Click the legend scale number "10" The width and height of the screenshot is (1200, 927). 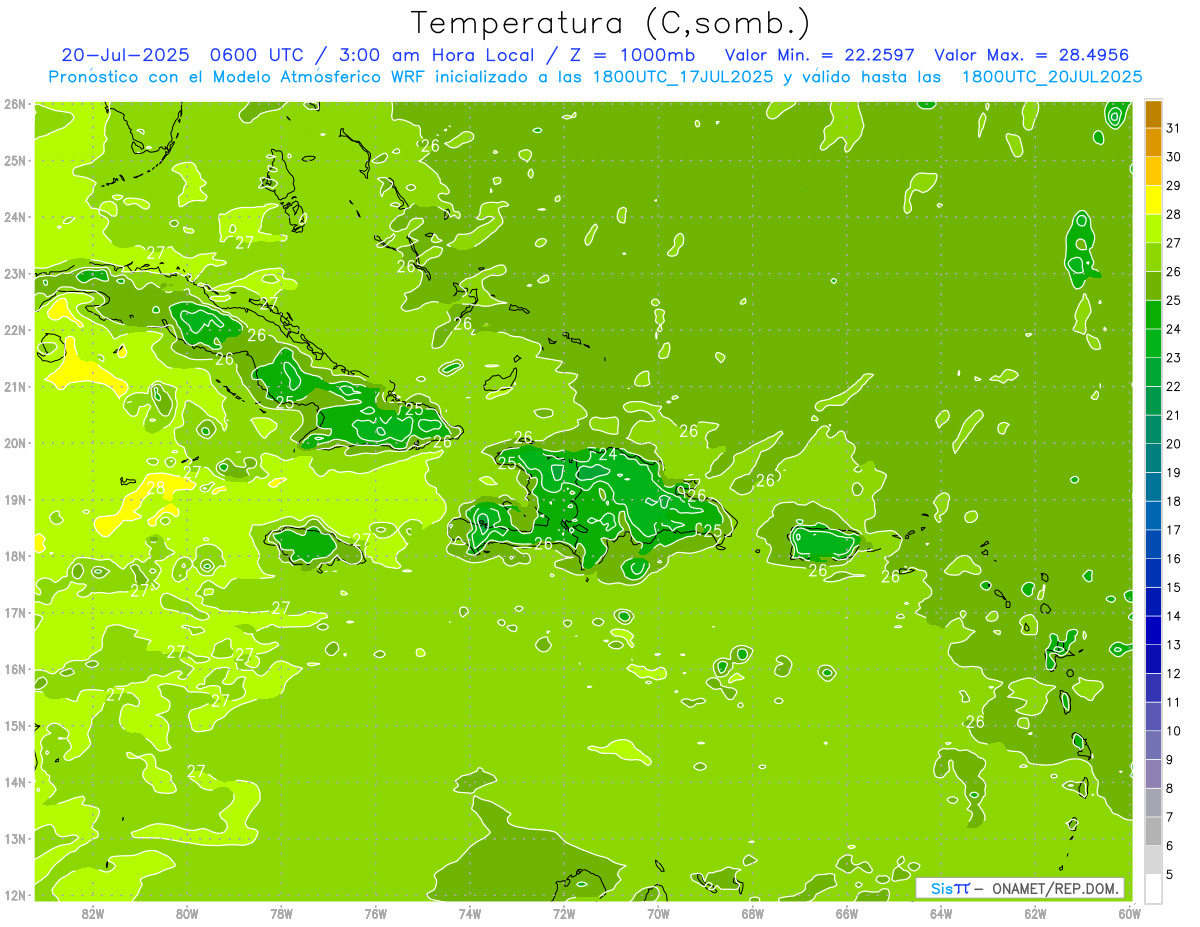(1173, 731)
